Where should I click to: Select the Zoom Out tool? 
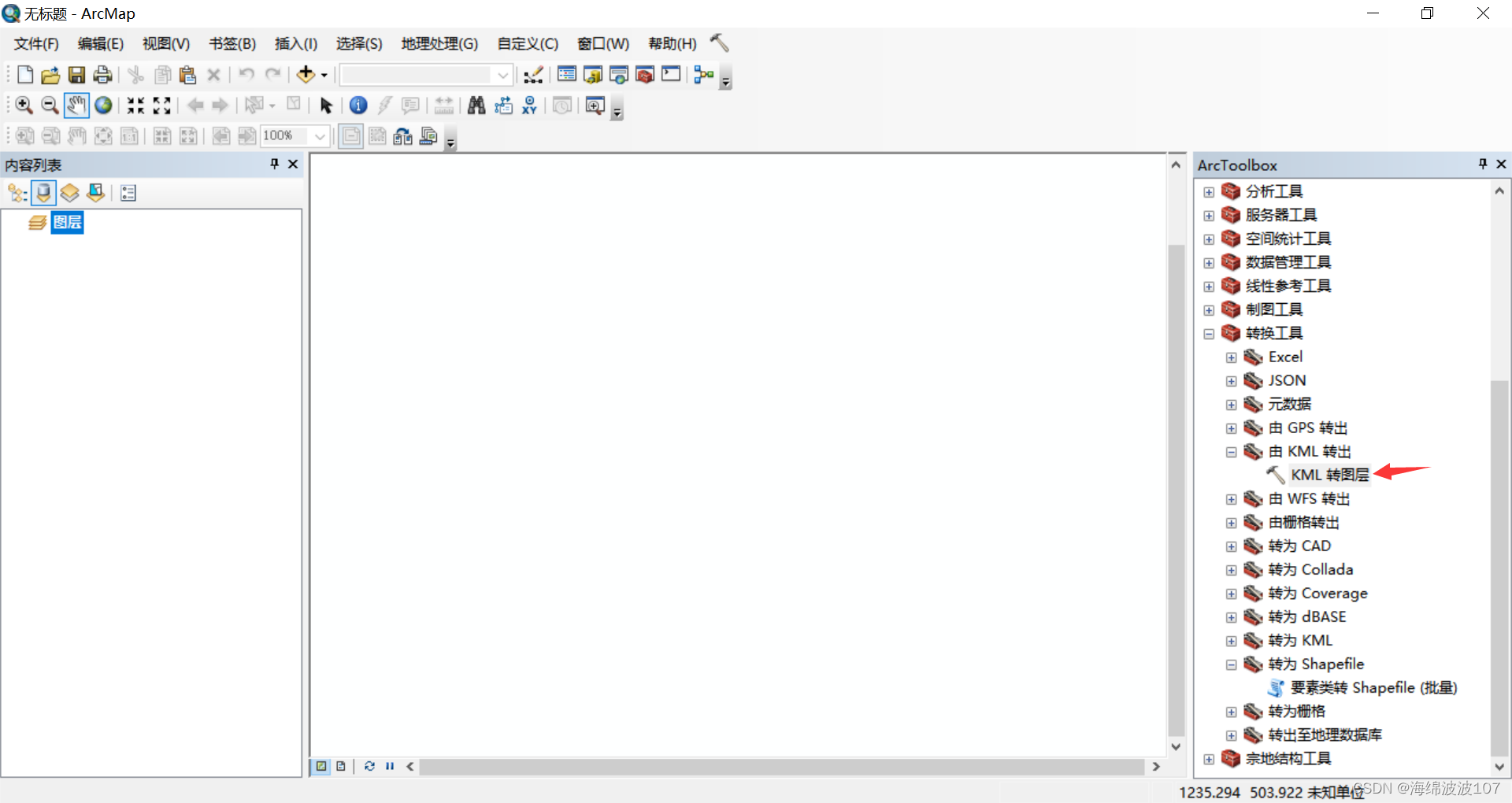coord(50,105)
